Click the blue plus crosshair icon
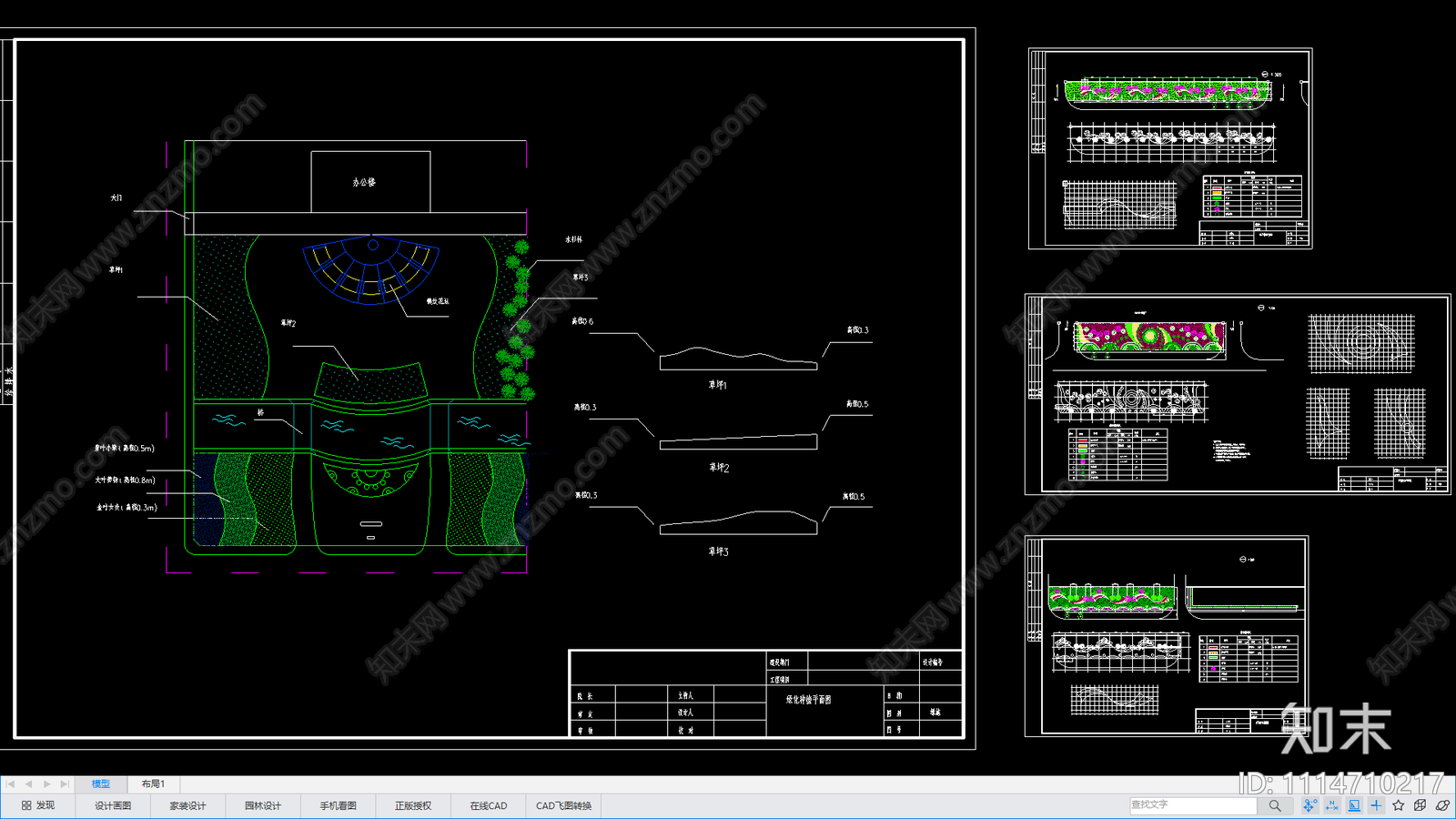The height and width of the screenshot is (819, 1456). 1376,805
